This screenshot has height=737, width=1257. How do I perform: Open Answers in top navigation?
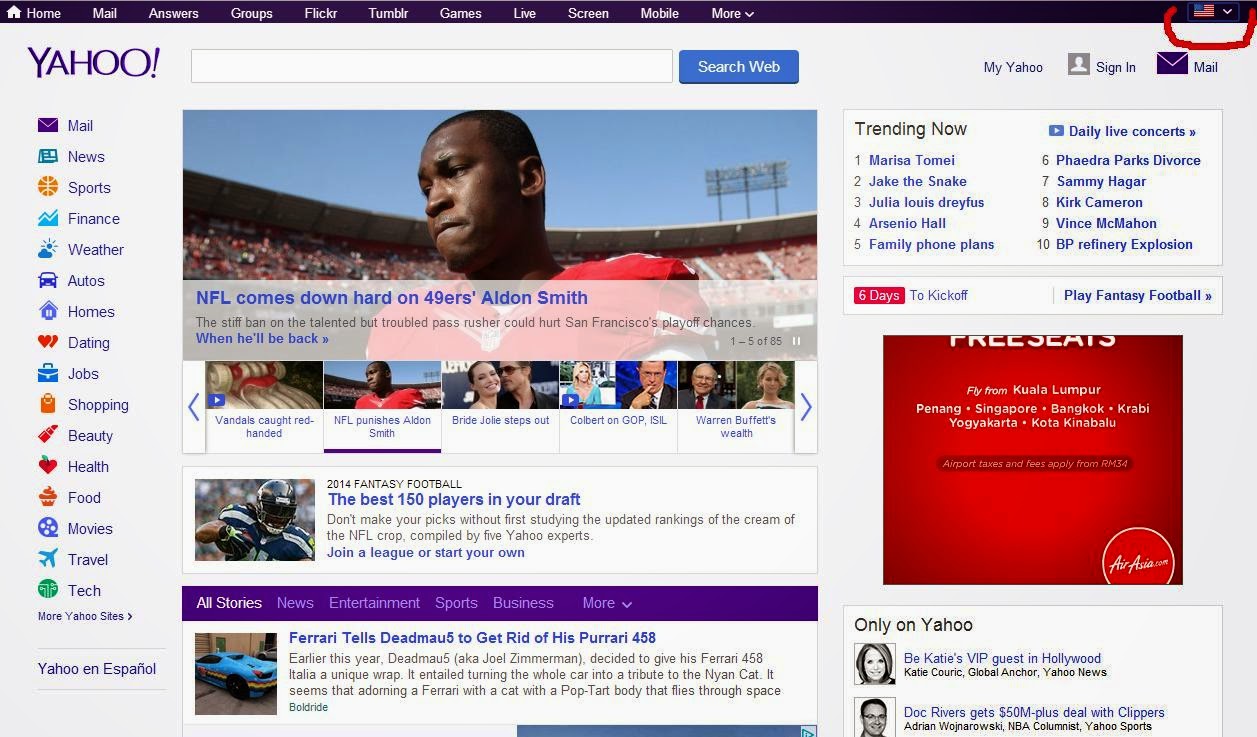(x=173, y=13)
